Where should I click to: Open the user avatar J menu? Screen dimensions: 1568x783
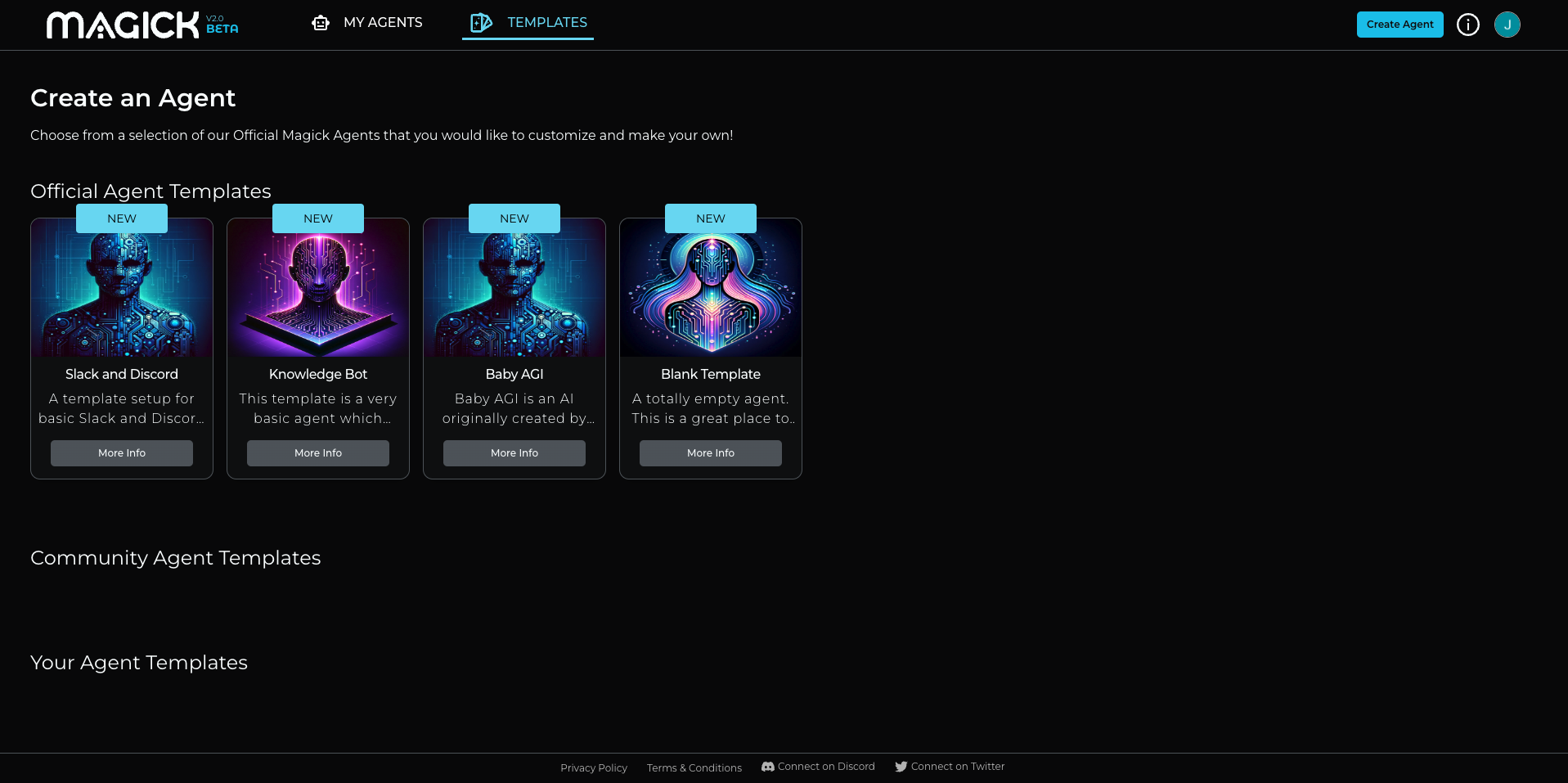pos(1507,25)
